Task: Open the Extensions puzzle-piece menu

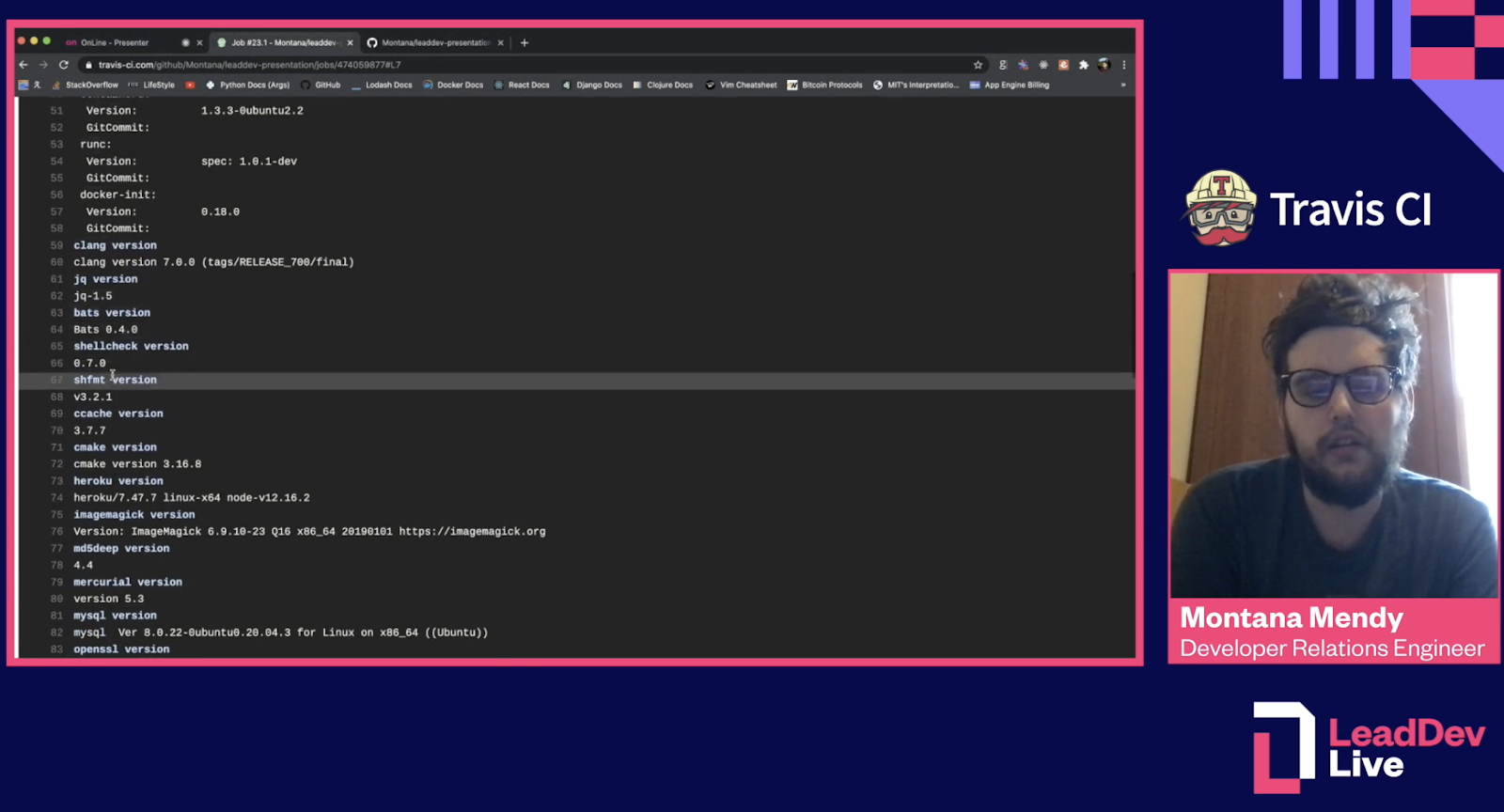Action: tap(1084, 65)
